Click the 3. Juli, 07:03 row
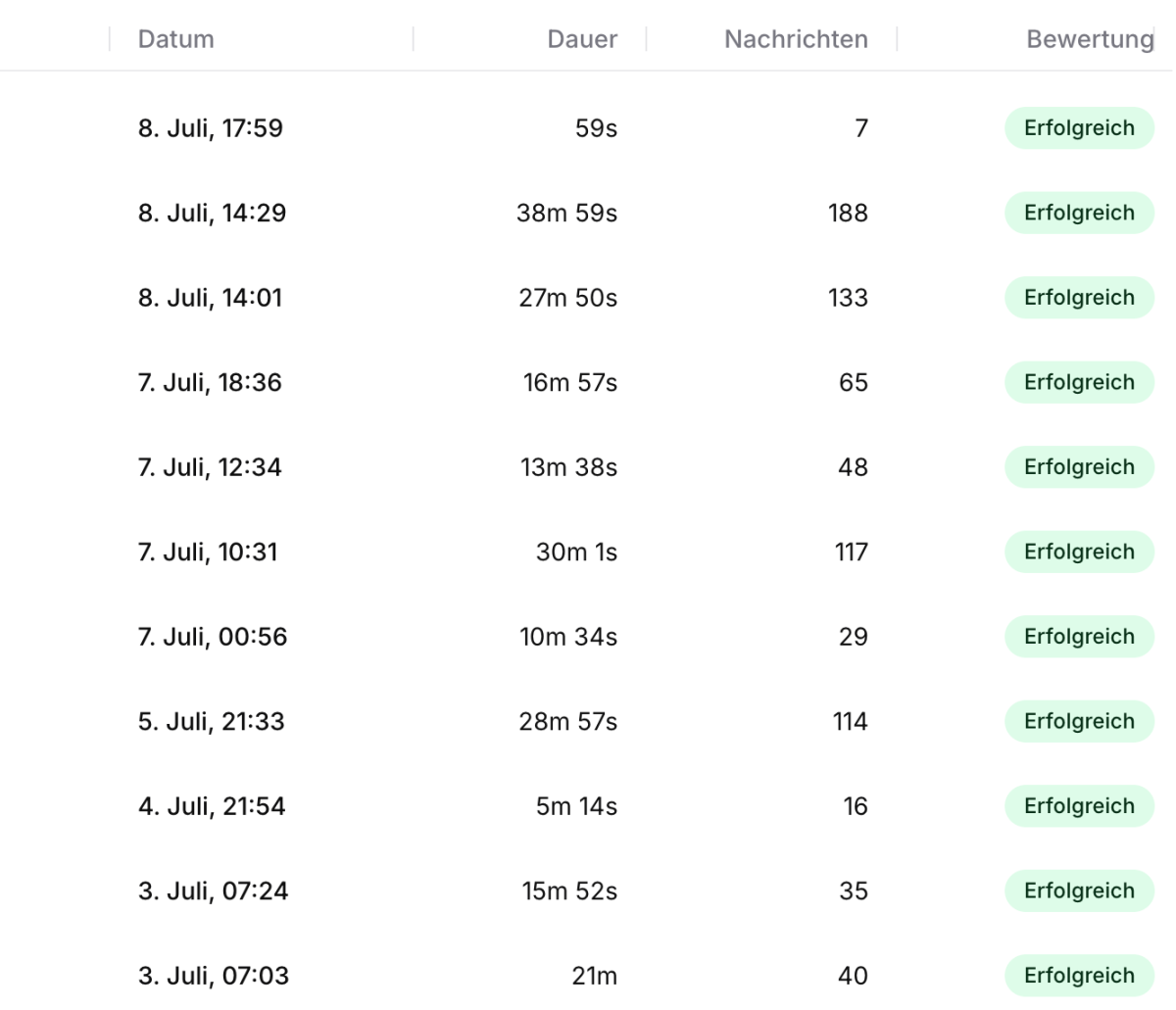The height and width of the screenshot is (1010, 1176). tap(588, 976)
